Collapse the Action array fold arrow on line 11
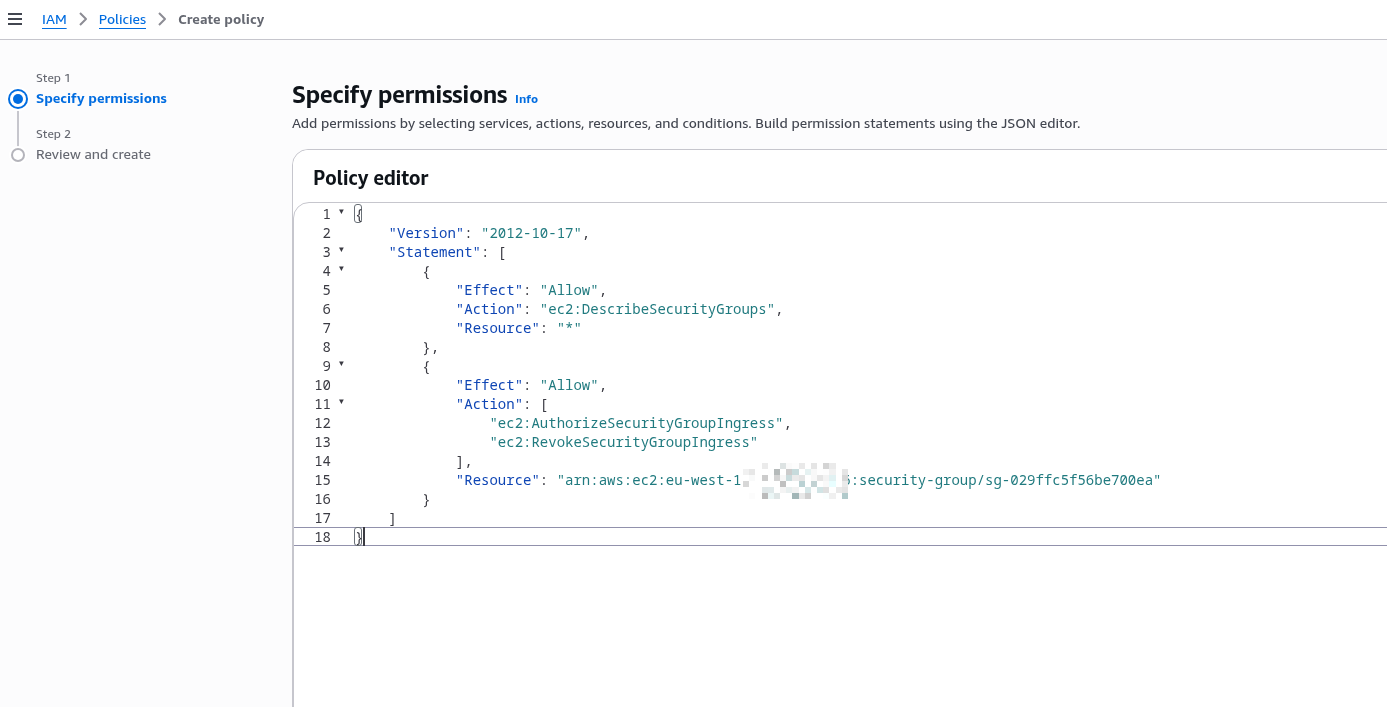Viewport: 1387px width, 707px height. [x=341, y=402]
